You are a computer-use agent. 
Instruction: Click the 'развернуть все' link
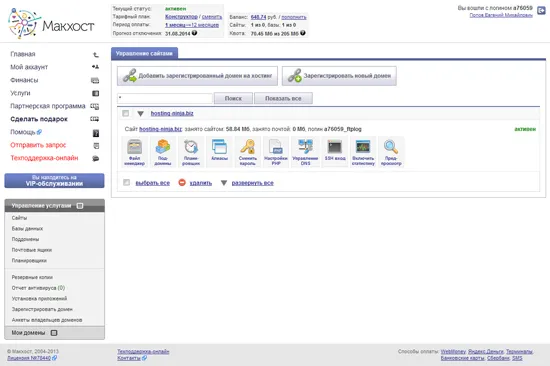(253, 183)
